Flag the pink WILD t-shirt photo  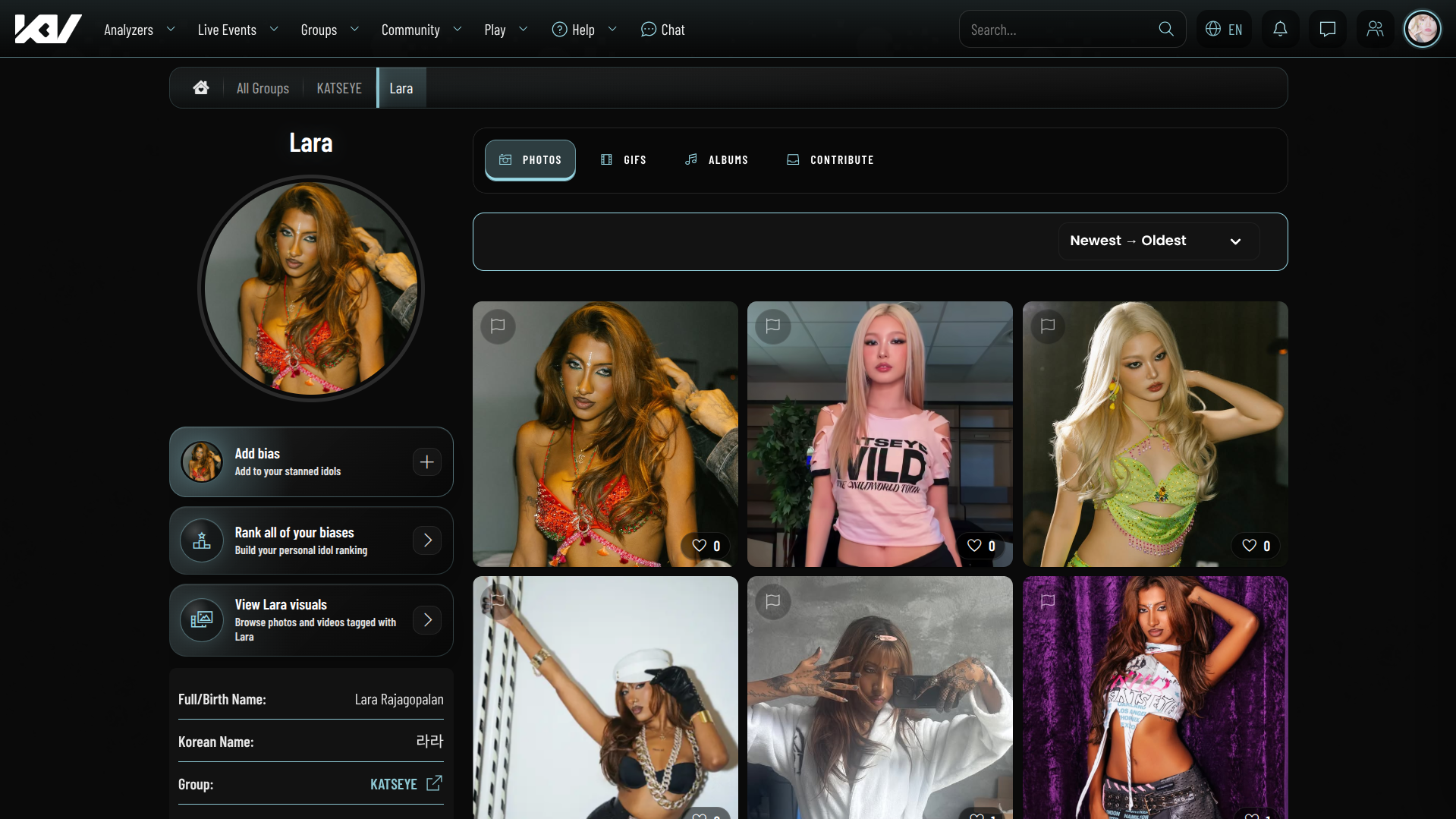click(x=773, y=326)
